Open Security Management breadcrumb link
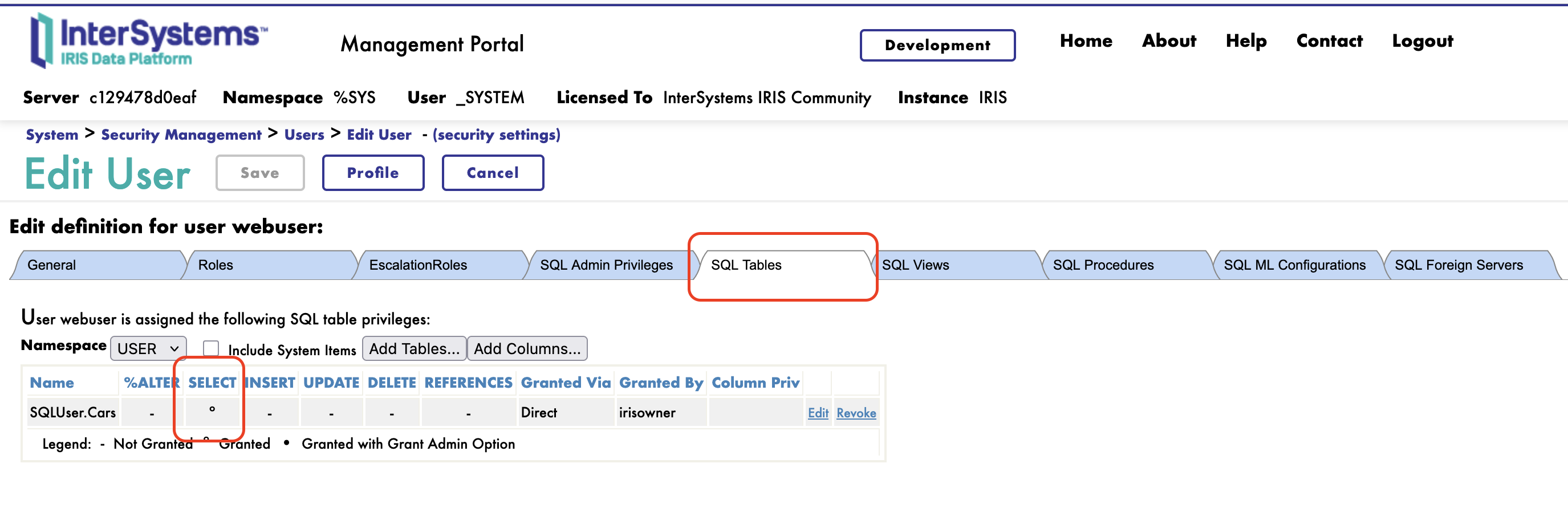Screen dimensions: 1568x512 181,135
